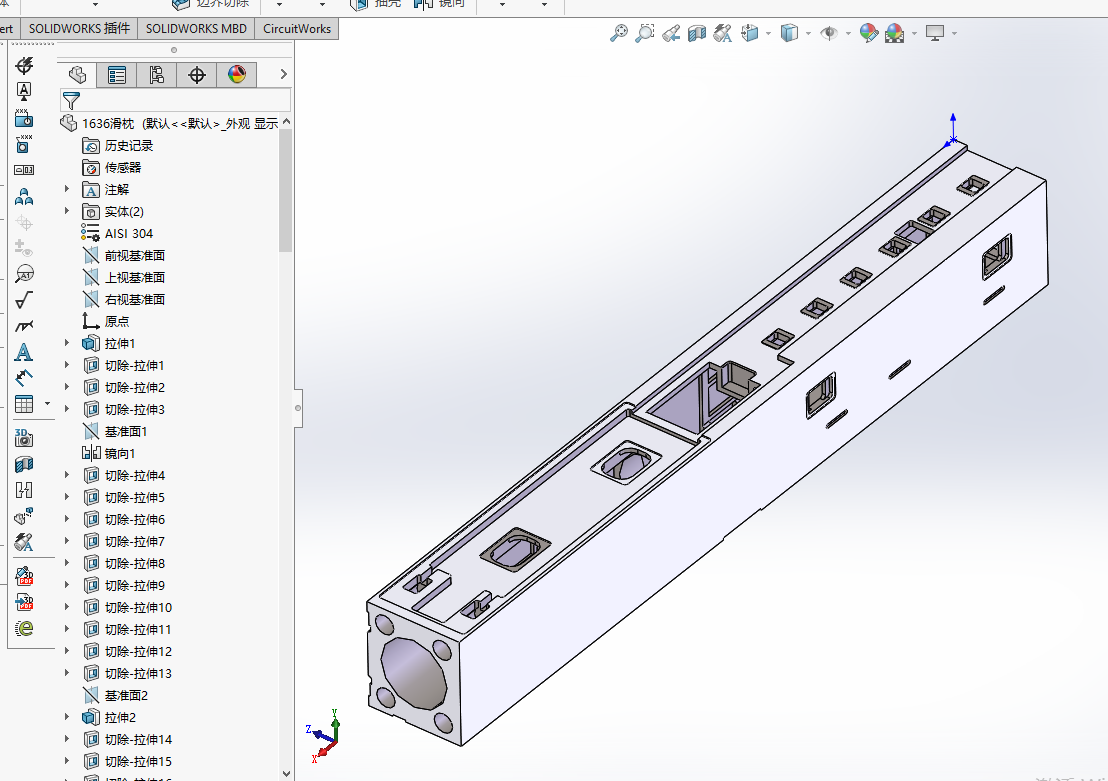Select the 基准面2 plane item

pos(115,695)
